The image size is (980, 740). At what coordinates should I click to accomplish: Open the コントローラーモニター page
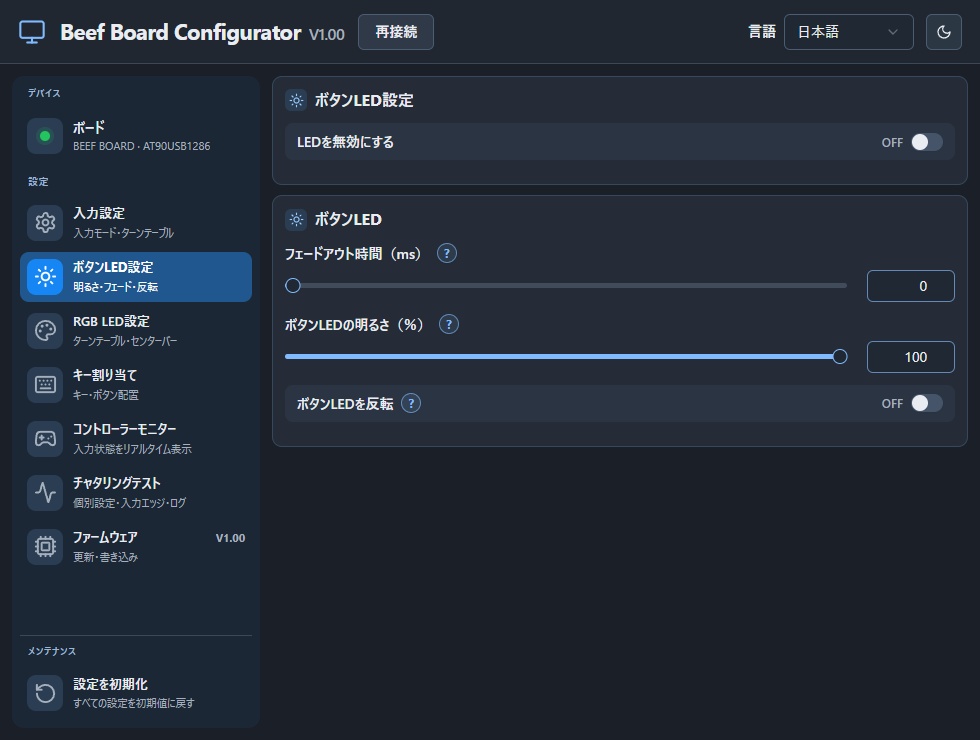coord(136,439)
